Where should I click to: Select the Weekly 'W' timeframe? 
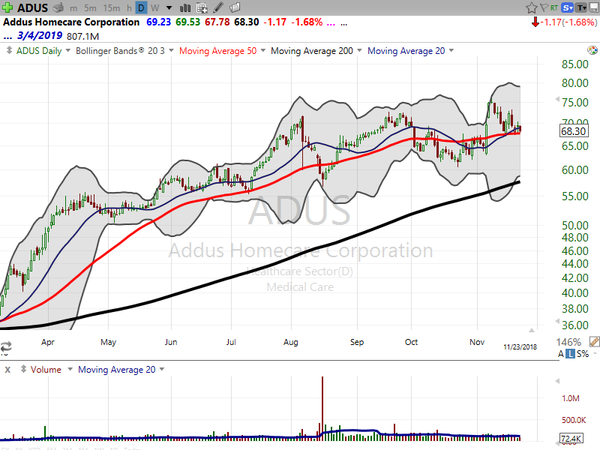click(155, 8)
